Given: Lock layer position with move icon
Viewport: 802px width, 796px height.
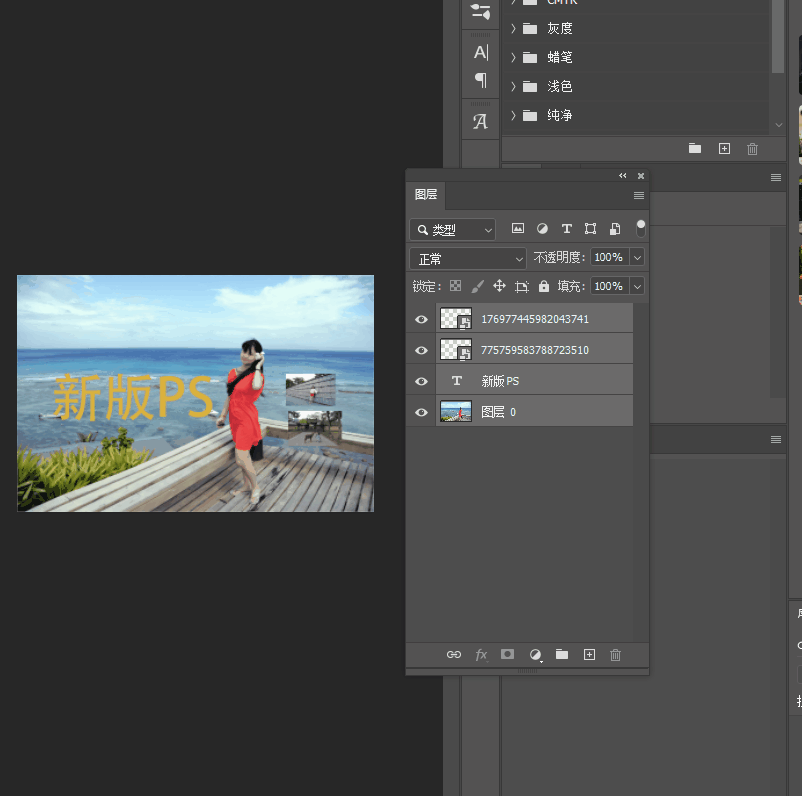Looking at the screenshot, I should (x=499, y=286).
